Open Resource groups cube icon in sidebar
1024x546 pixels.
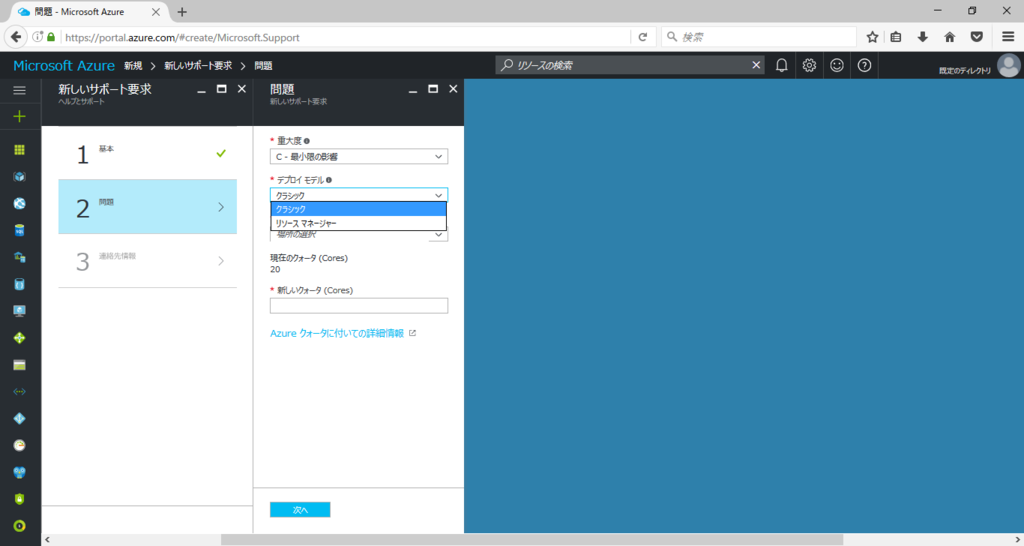point(20,176)
